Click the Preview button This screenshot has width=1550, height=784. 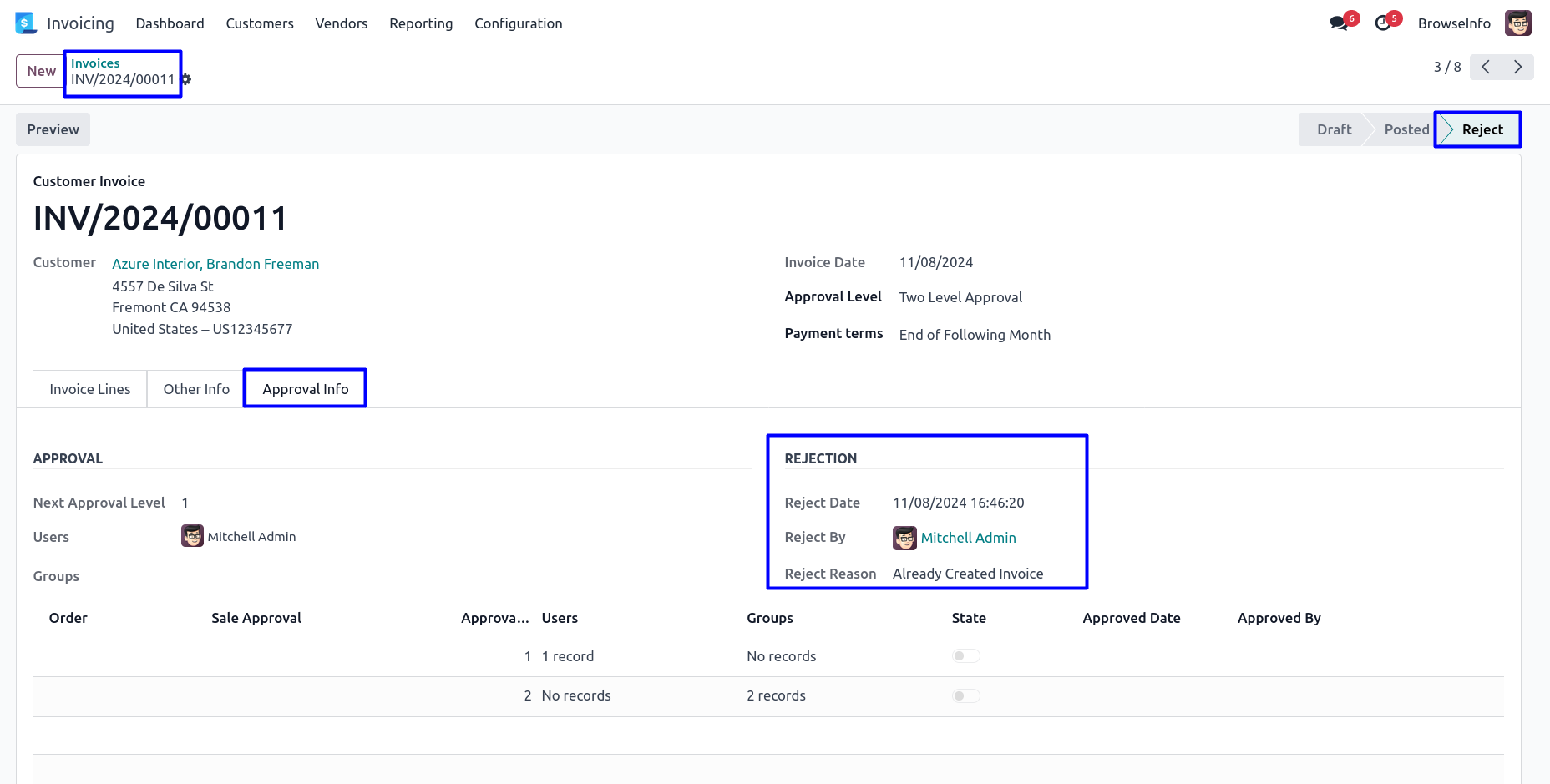[53, 129]
